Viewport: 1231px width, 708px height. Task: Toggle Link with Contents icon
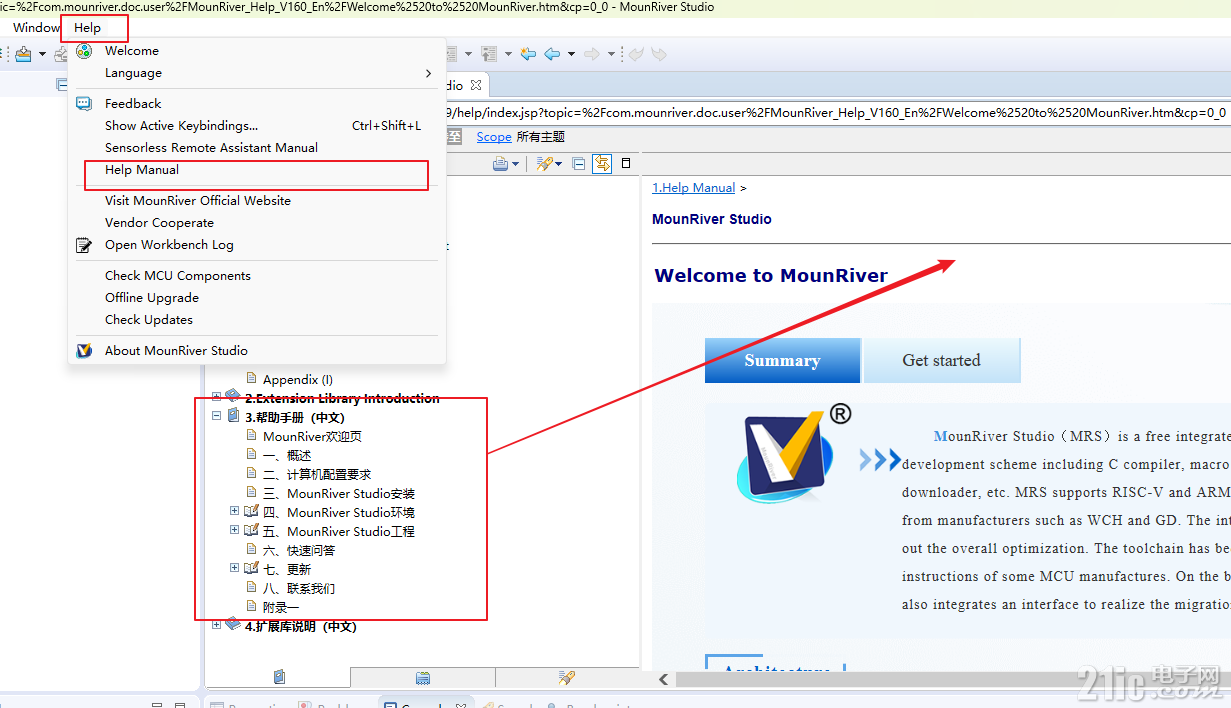tap(602, 164)
